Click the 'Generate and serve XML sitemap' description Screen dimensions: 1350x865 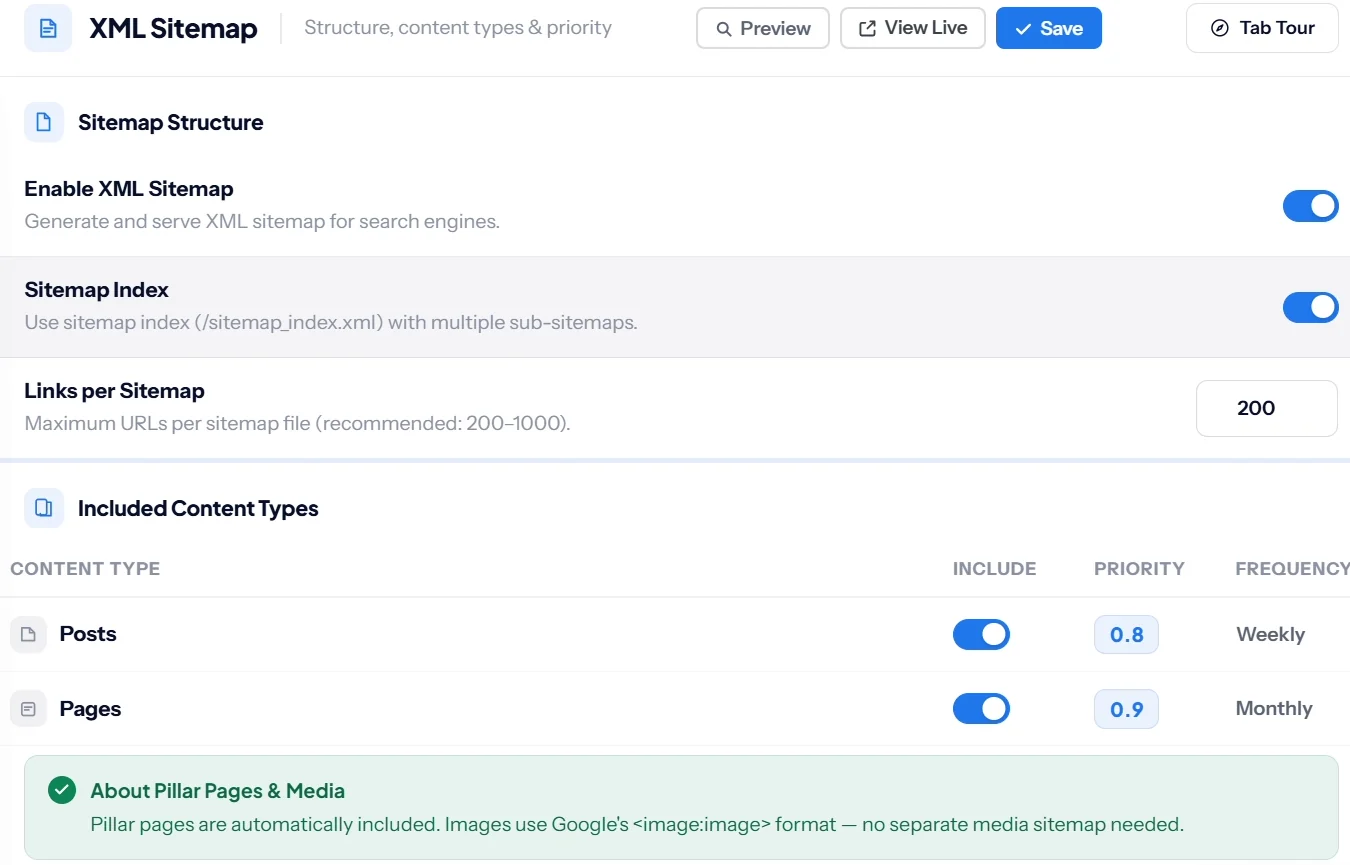tap(262, 221)
